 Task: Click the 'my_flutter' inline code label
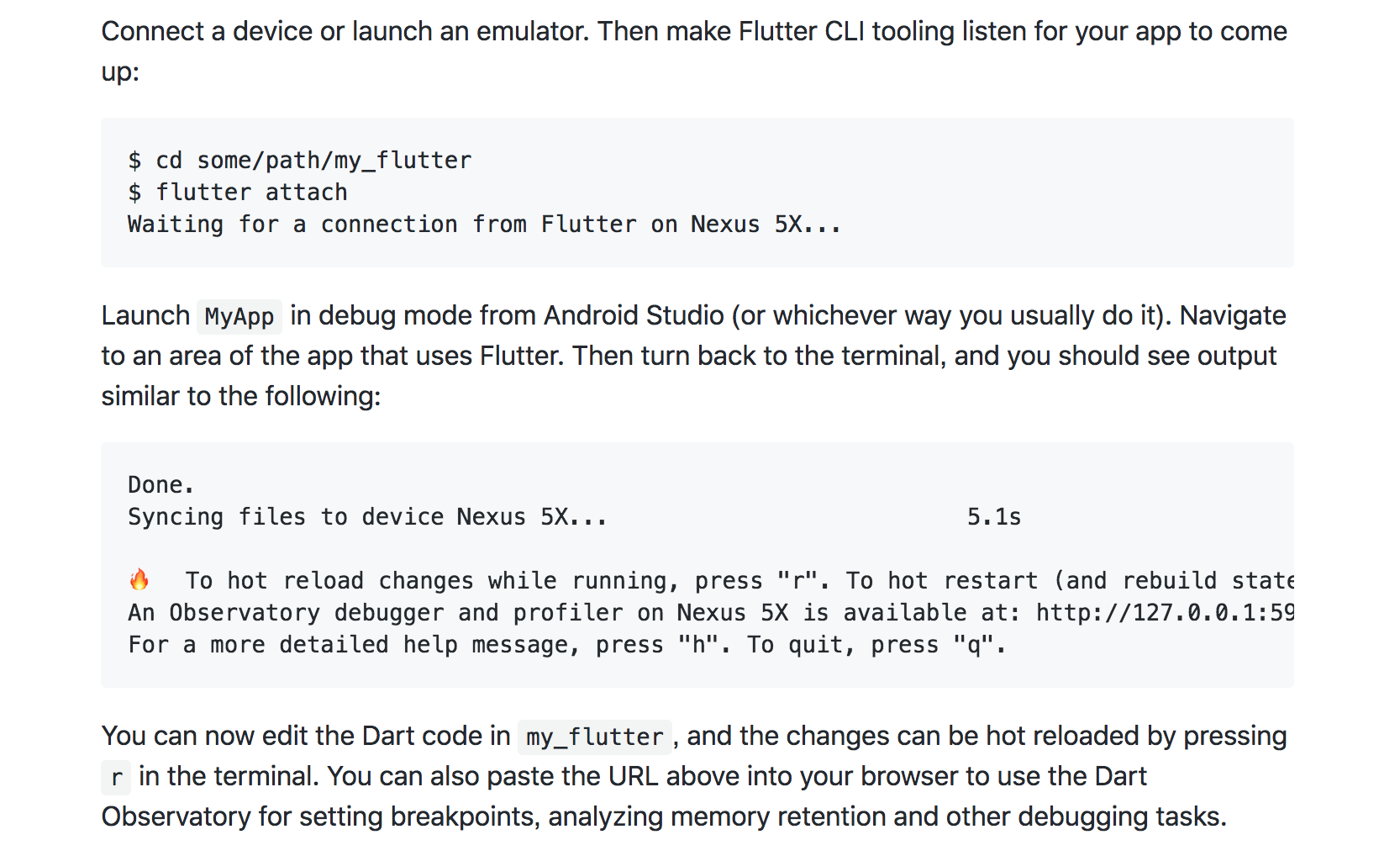595,737
